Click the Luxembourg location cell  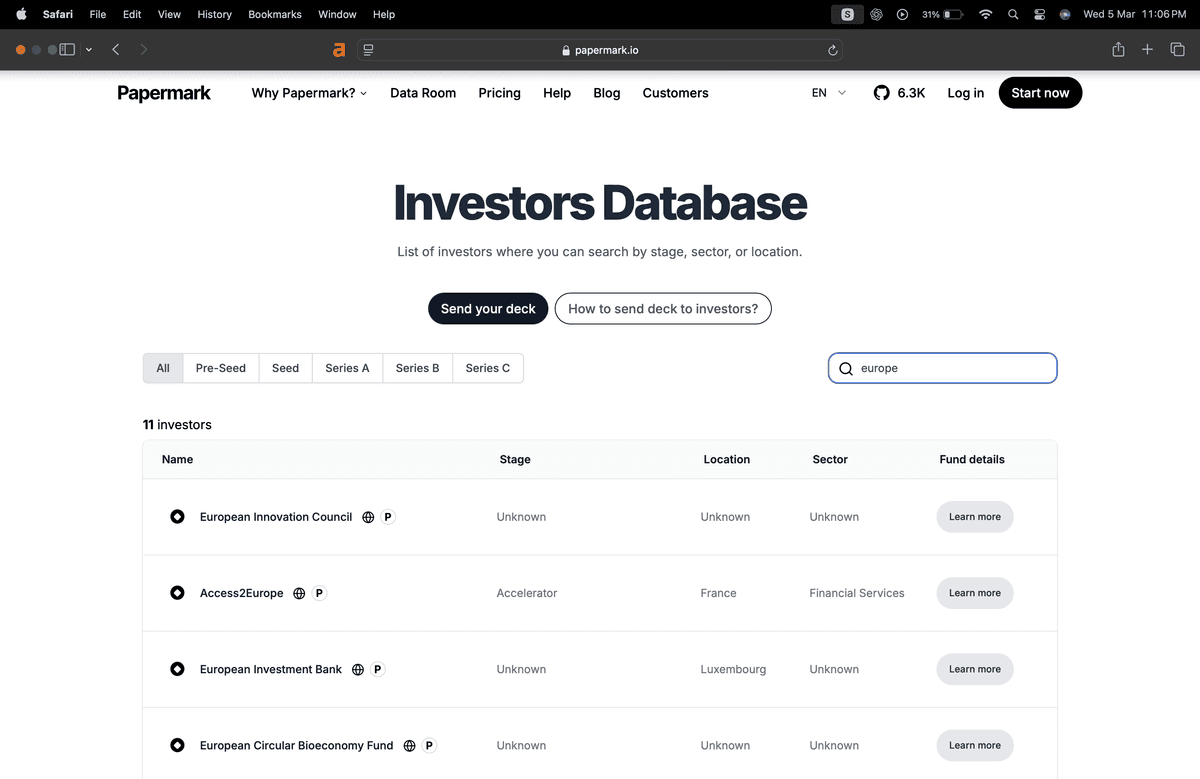coord(733,669)
